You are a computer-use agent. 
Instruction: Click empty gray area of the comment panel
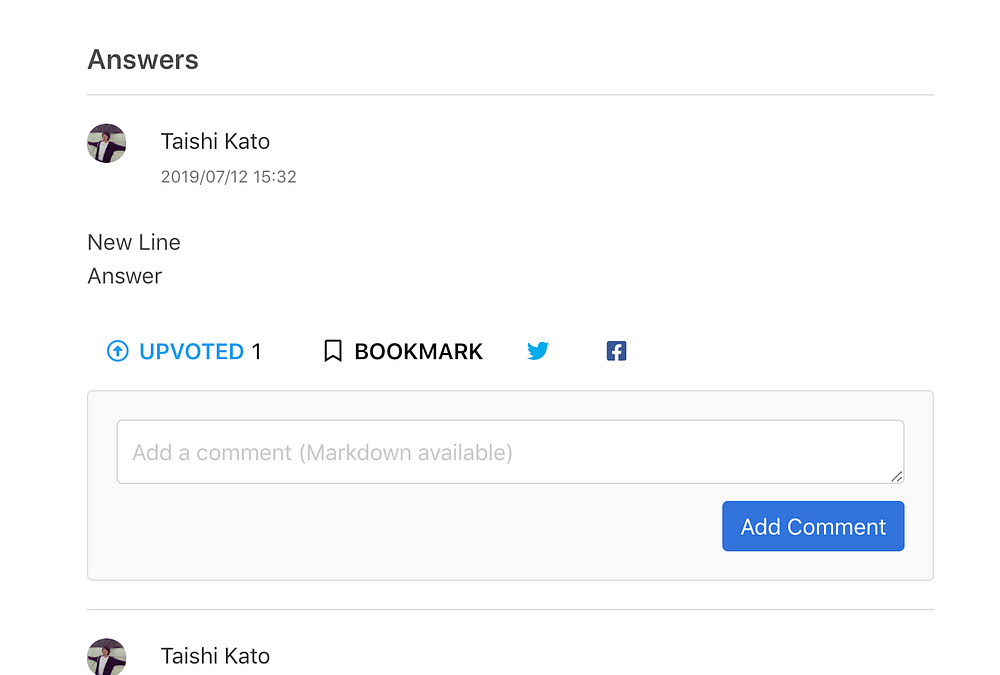click(x=400, y=530)
